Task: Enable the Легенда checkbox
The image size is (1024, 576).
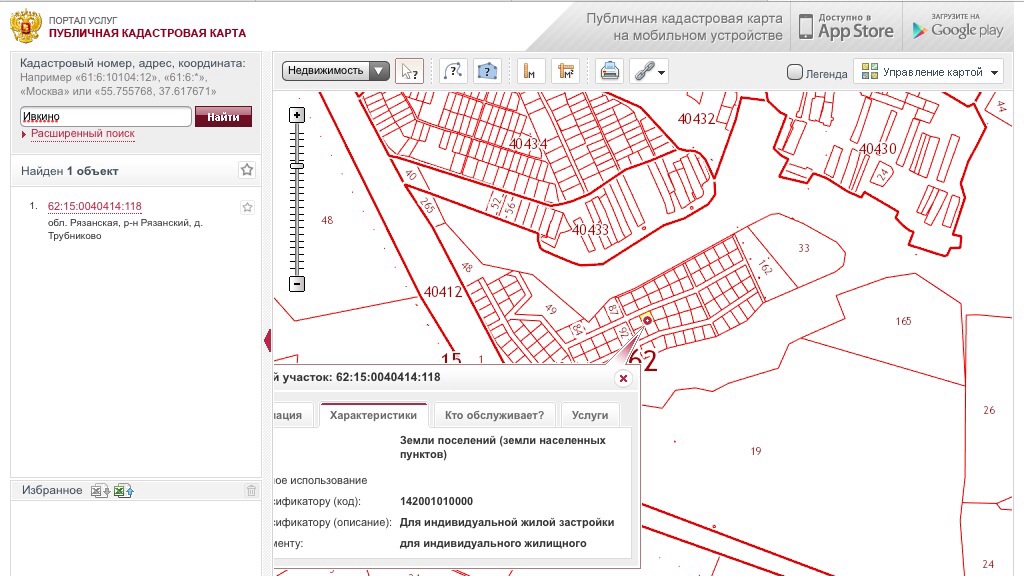Action: pos(795,72)
